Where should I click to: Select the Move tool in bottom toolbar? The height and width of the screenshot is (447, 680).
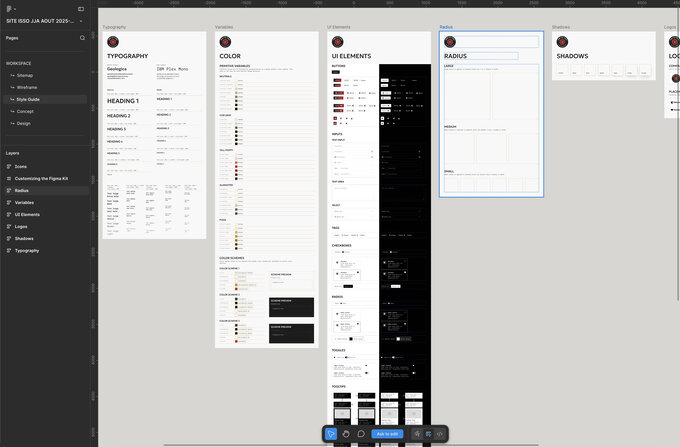coord(331,434)
